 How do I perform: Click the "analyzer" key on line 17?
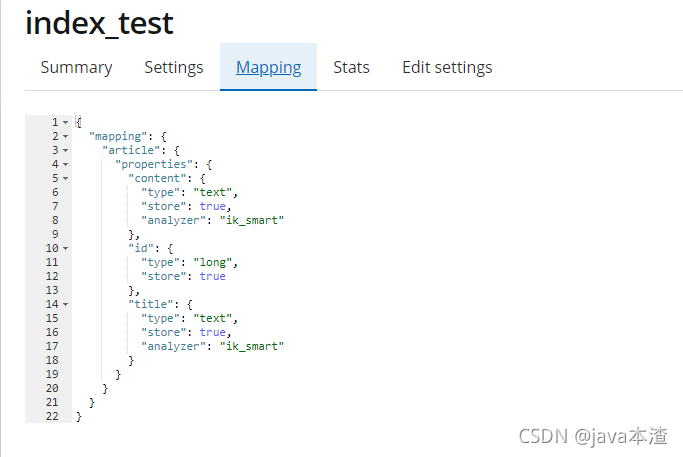pyautogui.click(x=173, y=346)
